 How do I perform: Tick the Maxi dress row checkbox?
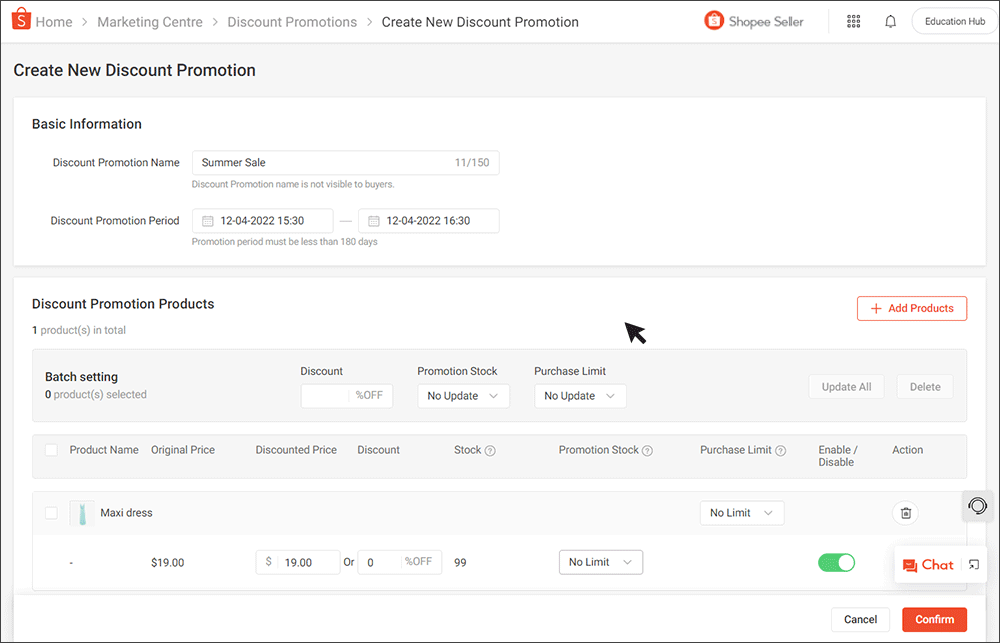[51, 512]
